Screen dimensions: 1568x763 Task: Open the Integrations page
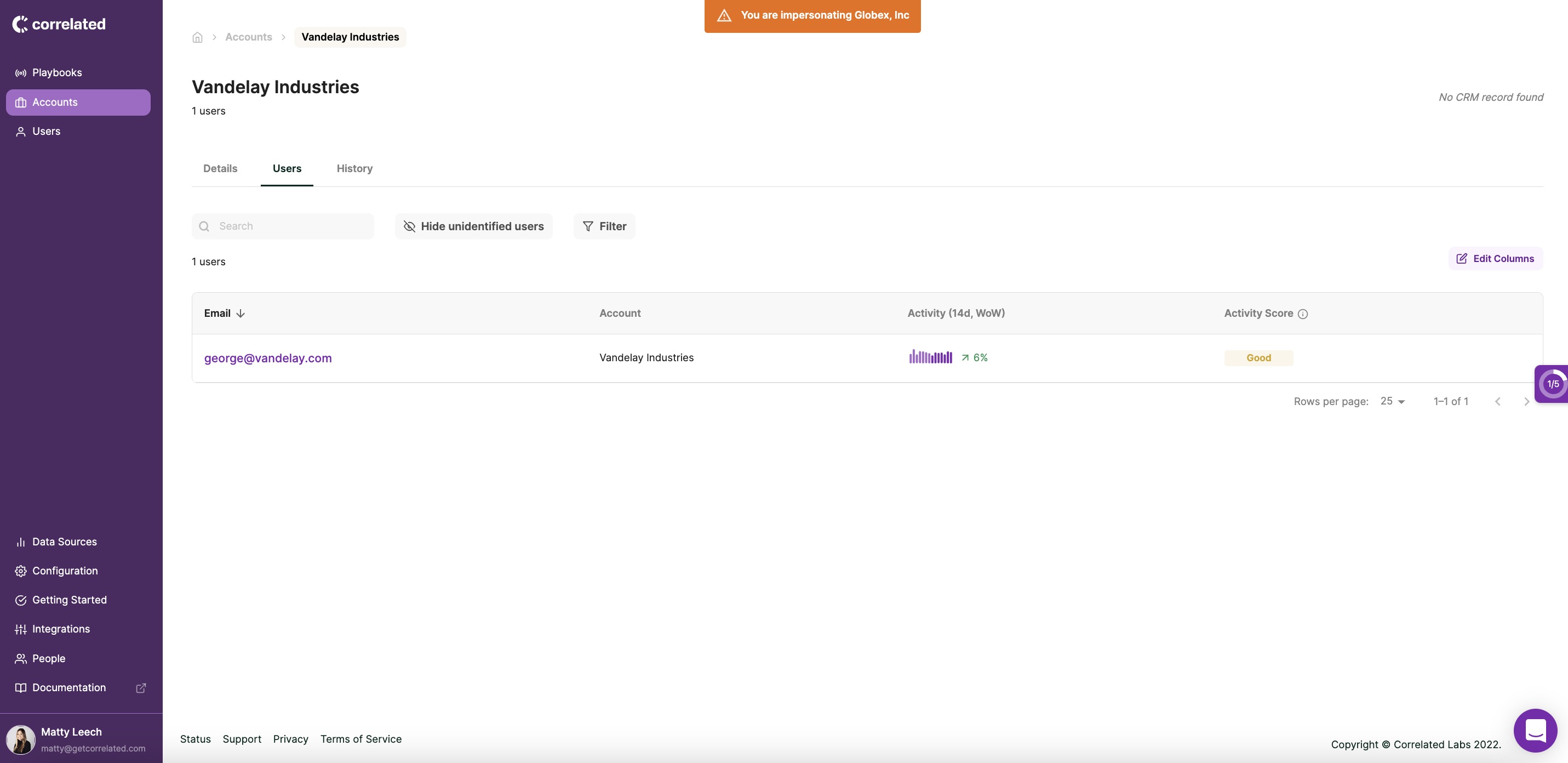click(x=61, y=628)
